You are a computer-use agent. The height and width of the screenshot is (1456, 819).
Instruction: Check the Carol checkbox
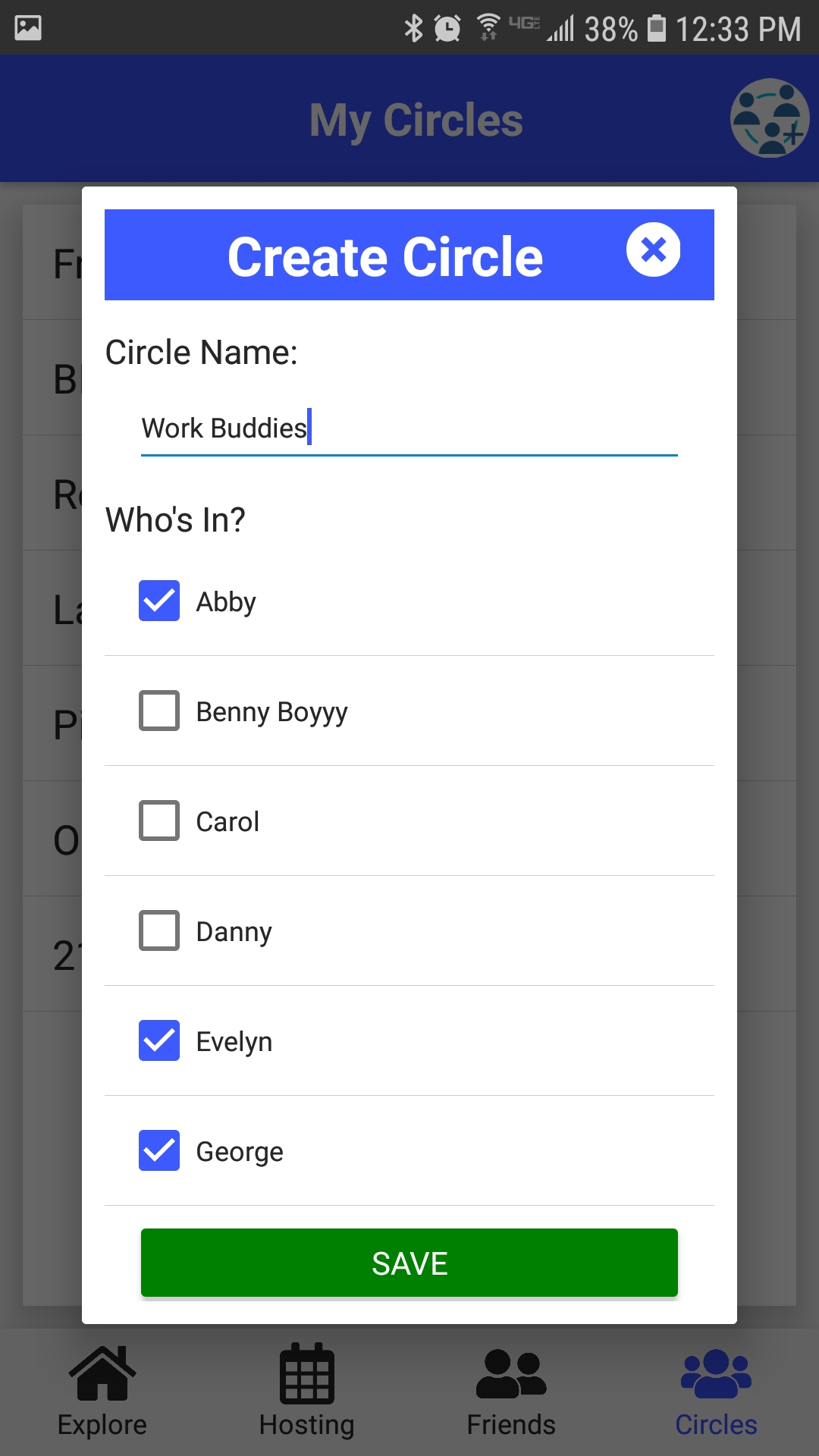pos(159,821)
